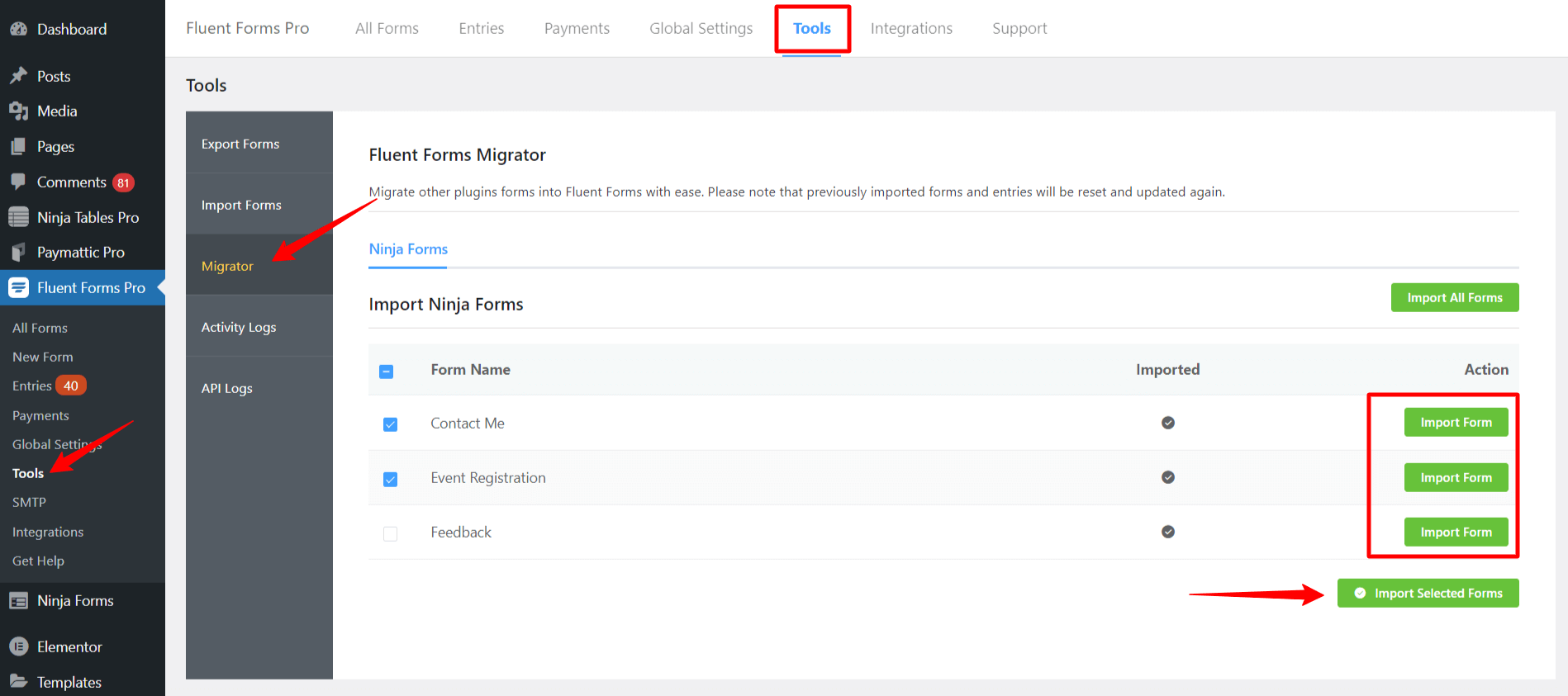
Task: Click the Comments speech bubble icon
Action: pos(18,182)
